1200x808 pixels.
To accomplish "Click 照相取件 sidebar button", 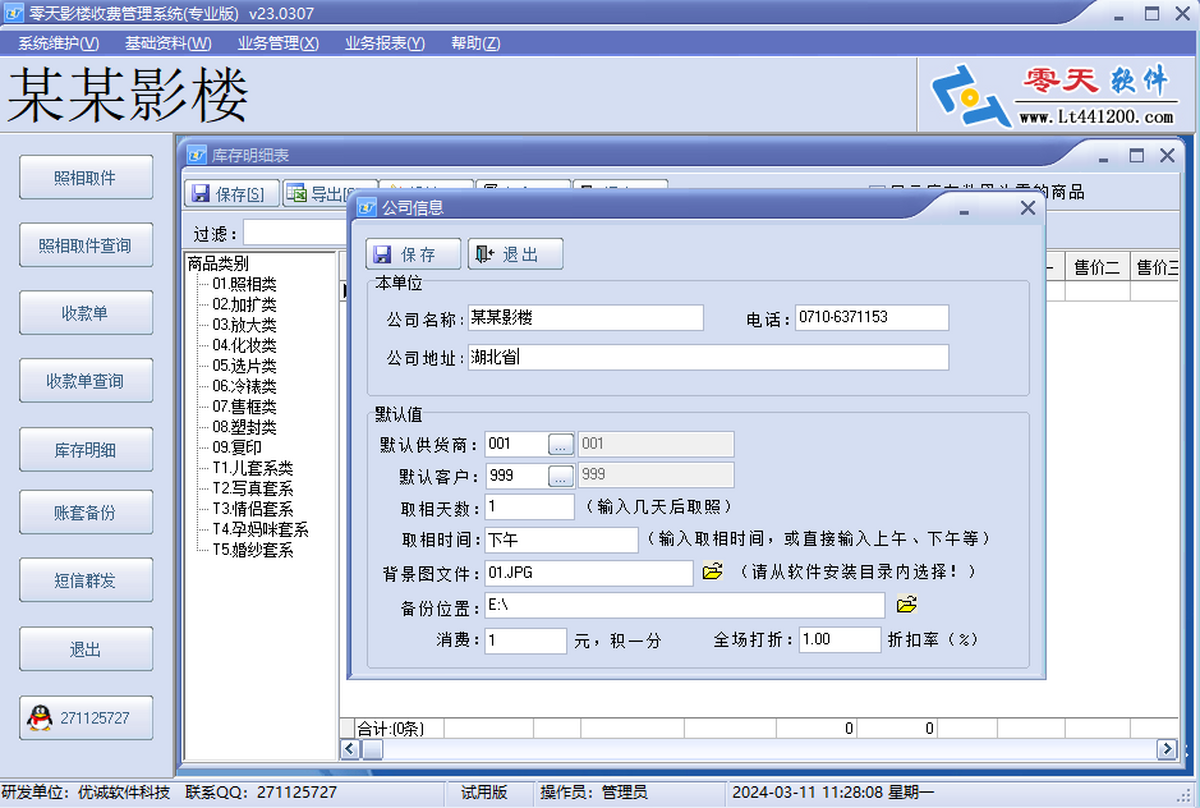I will 86,177.
